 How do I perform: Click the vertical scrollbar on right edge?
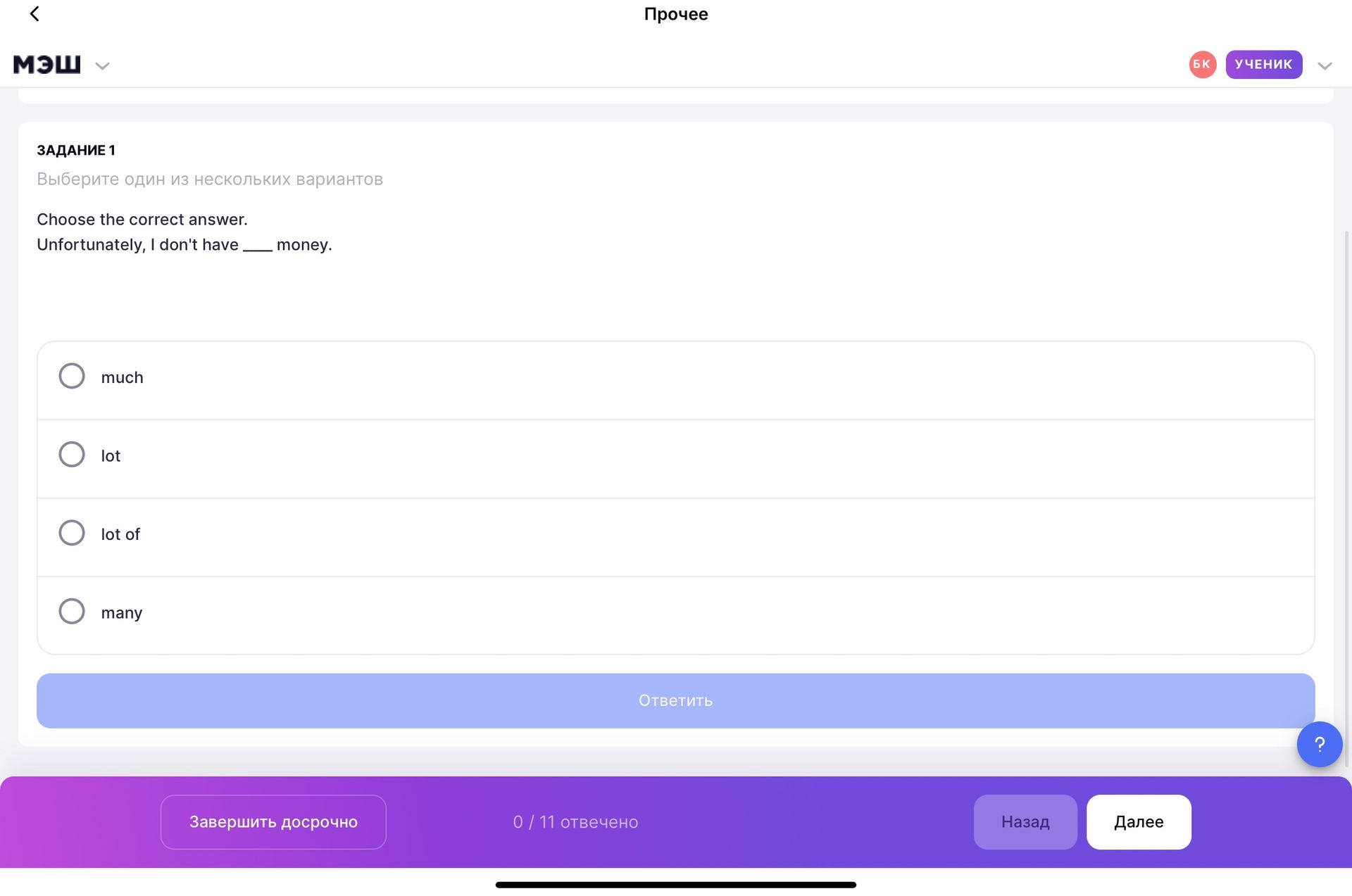pyautogui.click(x=1347, y=493)
